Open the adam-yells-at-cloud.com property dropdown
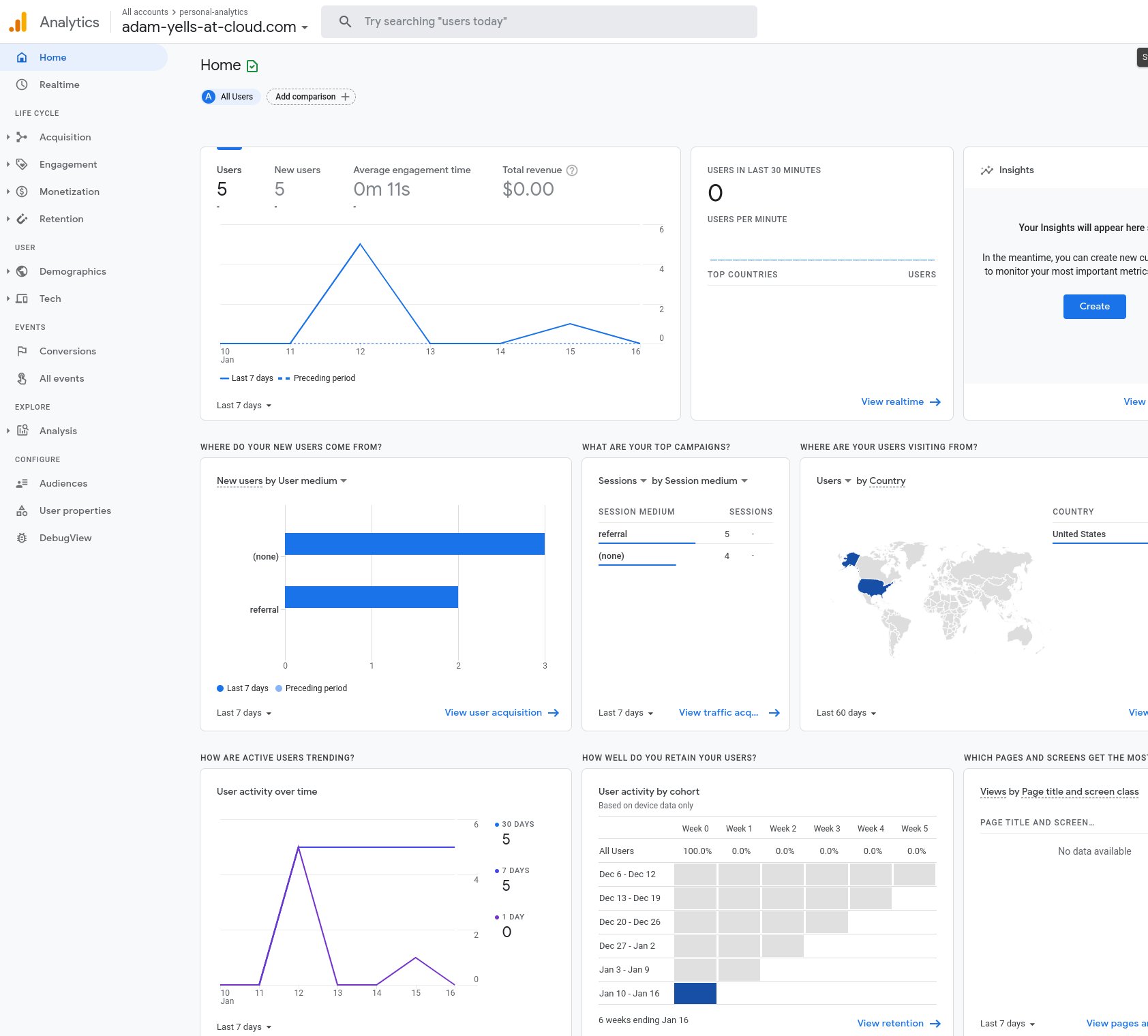The image size is (1148, 1036). (215, 27)
